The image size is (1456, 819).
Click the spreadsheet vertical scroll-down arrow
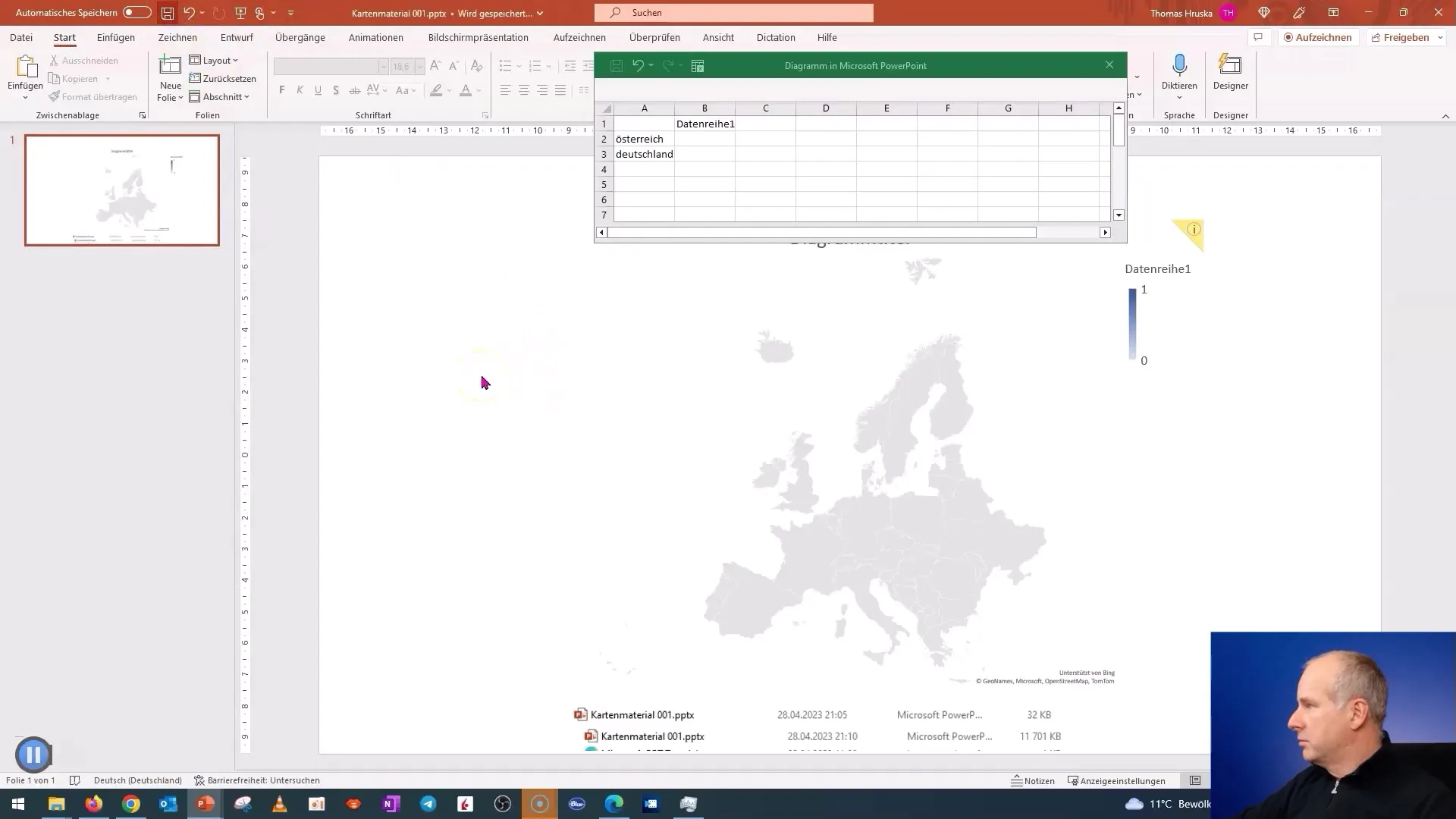click(x=1119, y=215)
